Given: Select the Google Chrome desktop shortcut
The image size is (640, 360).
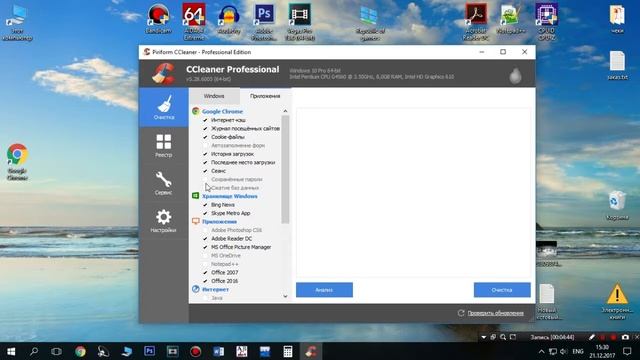Looking at the screenshot, I should 17,162.
